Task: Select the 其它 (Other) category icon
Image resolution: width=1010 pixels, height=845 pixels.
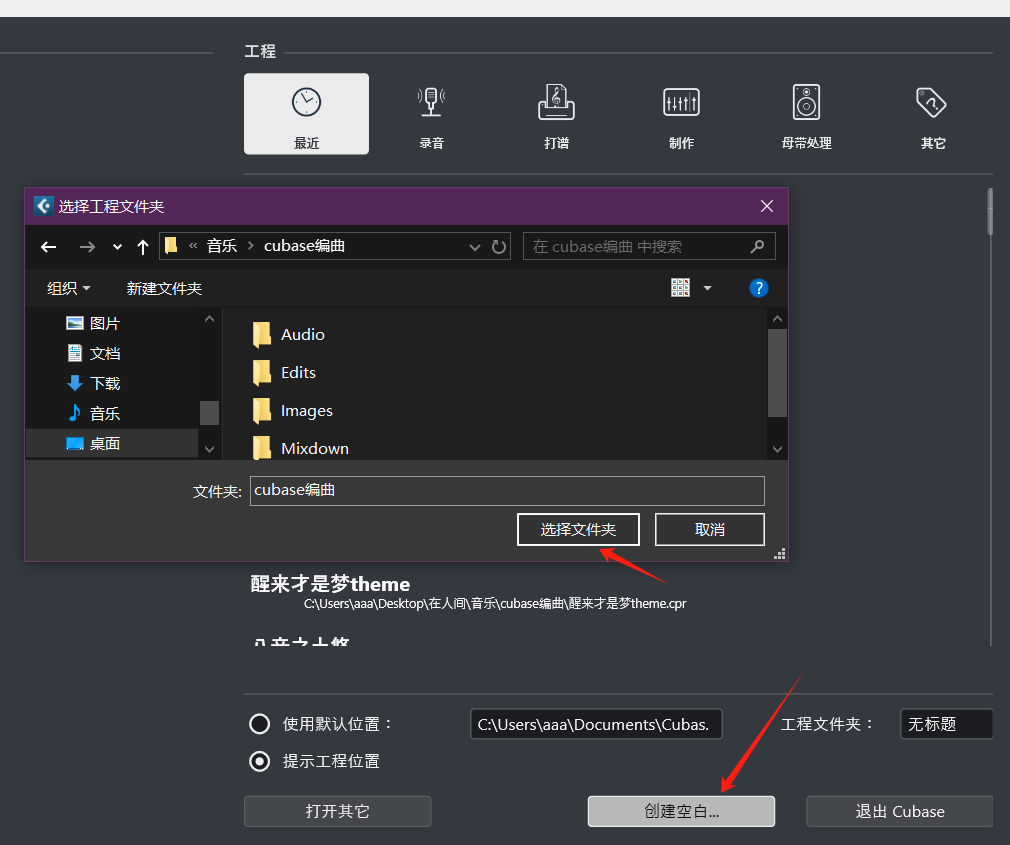Action: tap(931, 112)
